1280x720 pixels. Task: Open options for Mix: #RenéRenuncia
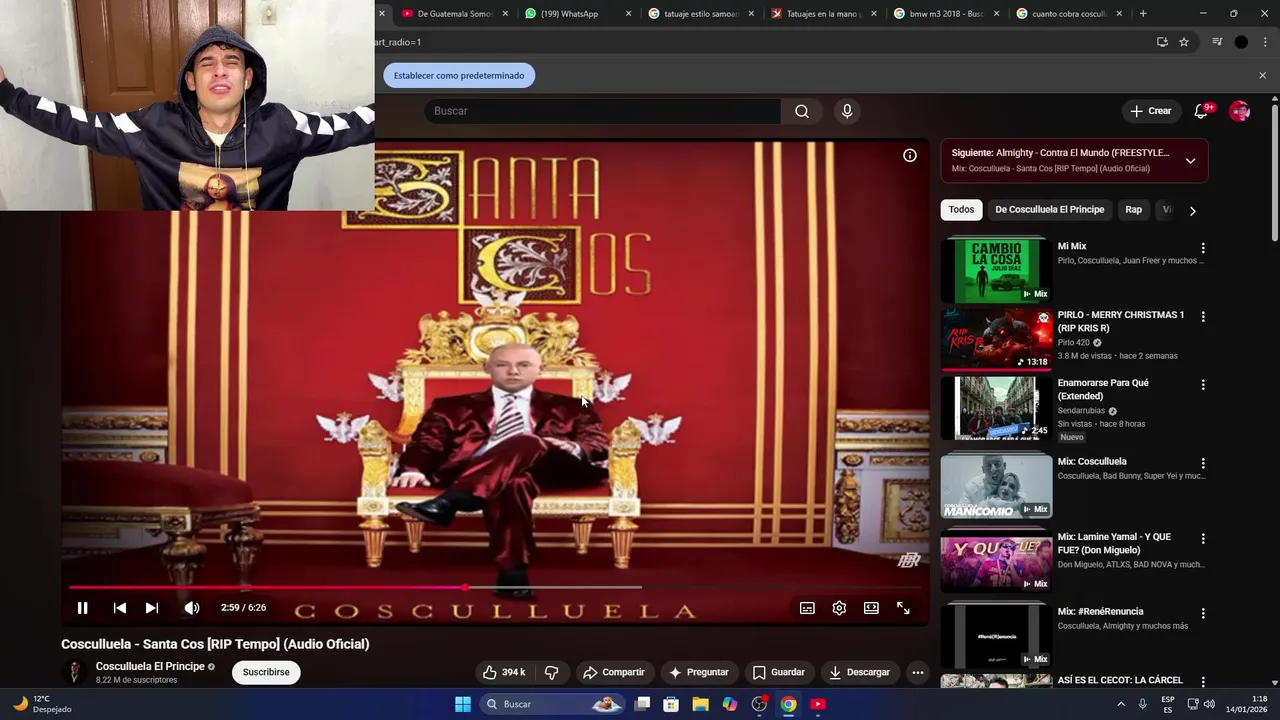pyautogui.click(x=1203, y=614)
